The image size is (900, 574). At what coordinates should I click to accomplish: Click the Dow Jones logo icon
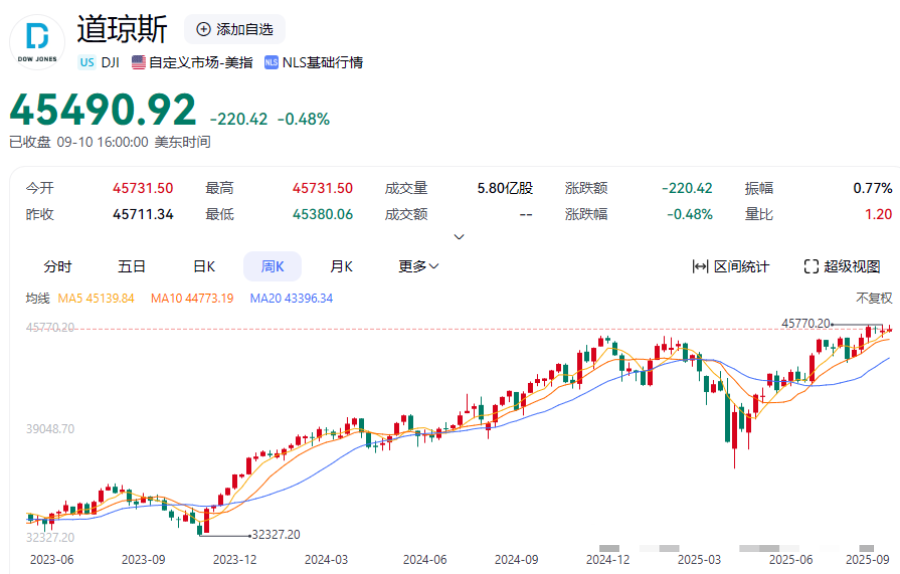click(37, 43)
